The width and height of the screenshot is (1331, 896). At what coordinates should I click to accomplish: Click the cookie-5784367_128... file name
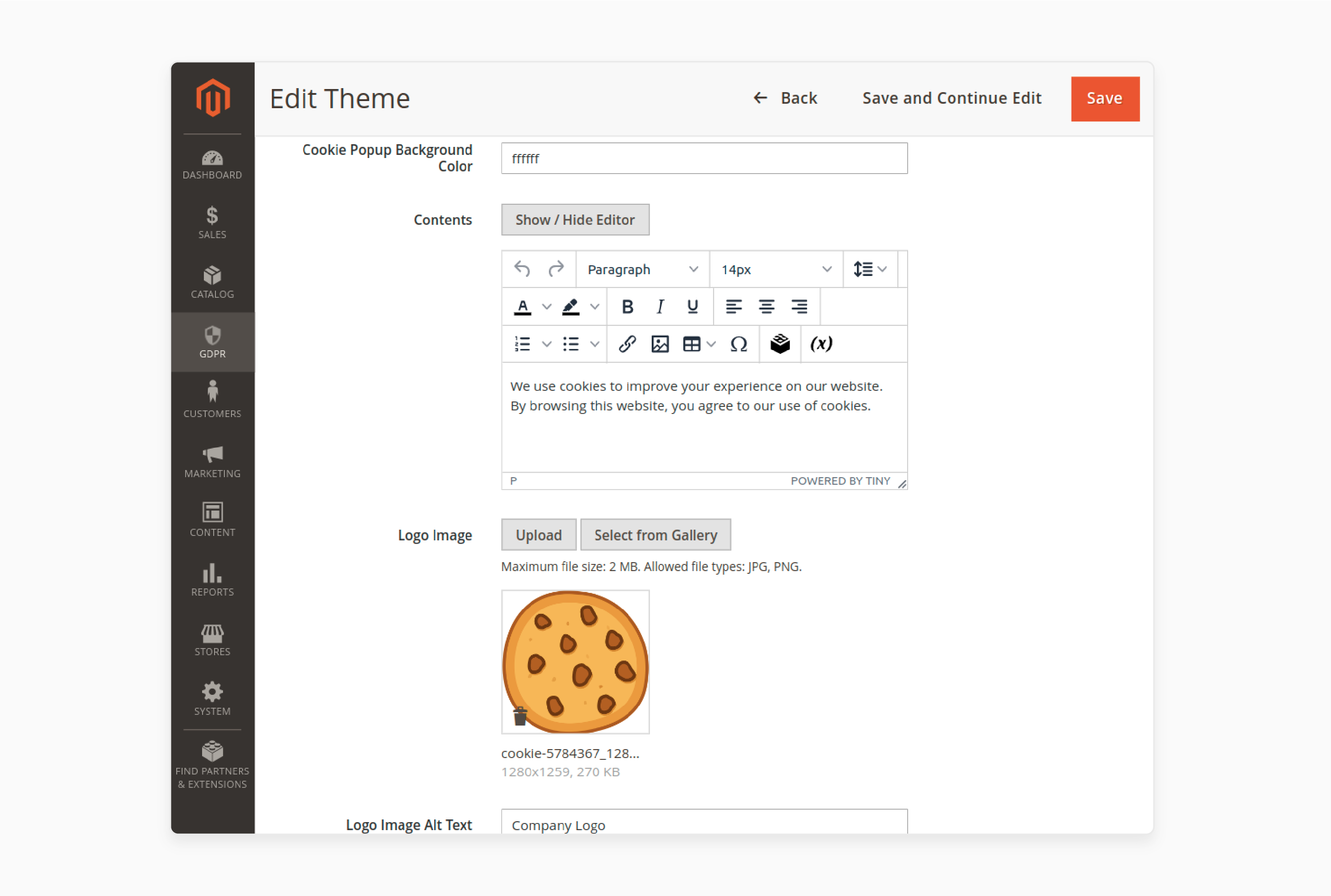[x=570, y=753]
